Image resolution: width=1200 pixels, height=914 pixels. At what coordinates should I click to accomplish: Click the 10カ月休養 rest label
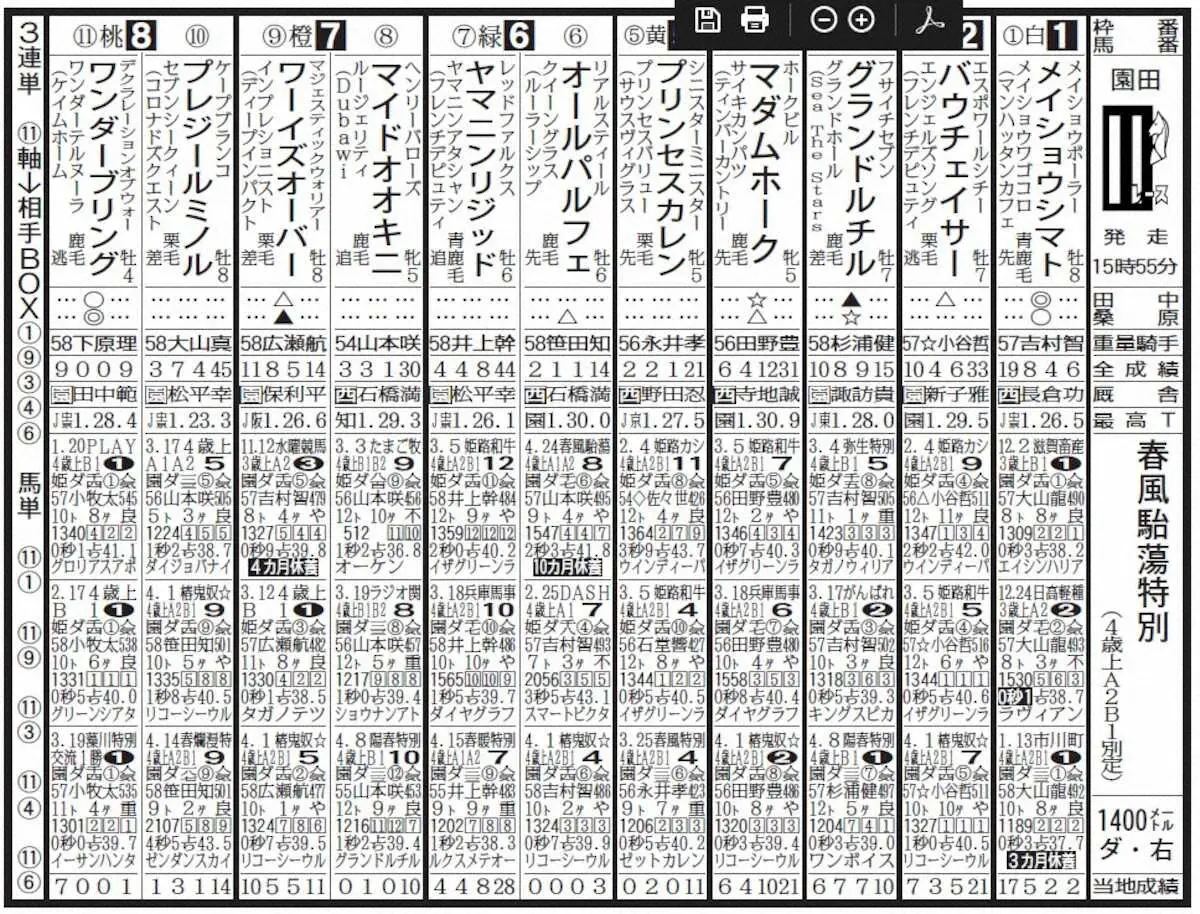[569, 566]
